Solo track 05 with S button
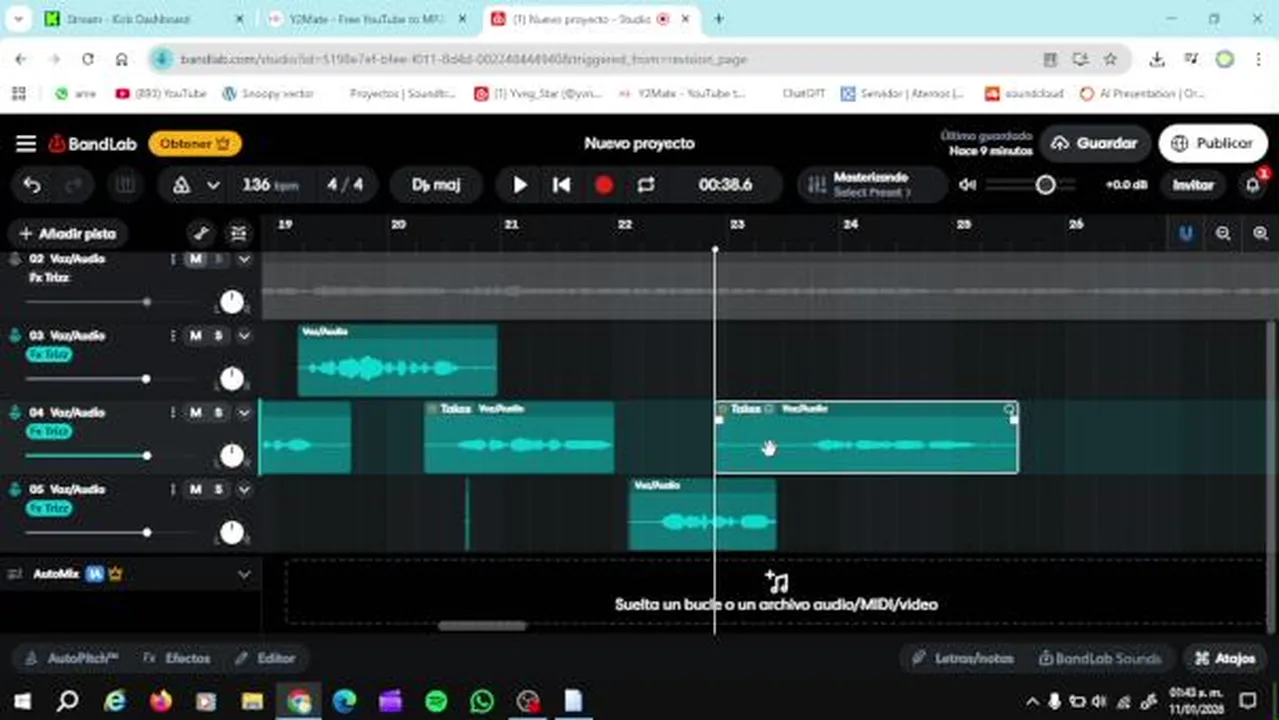The width and height of the screenshot is (1279, 720). pos(219,489)
